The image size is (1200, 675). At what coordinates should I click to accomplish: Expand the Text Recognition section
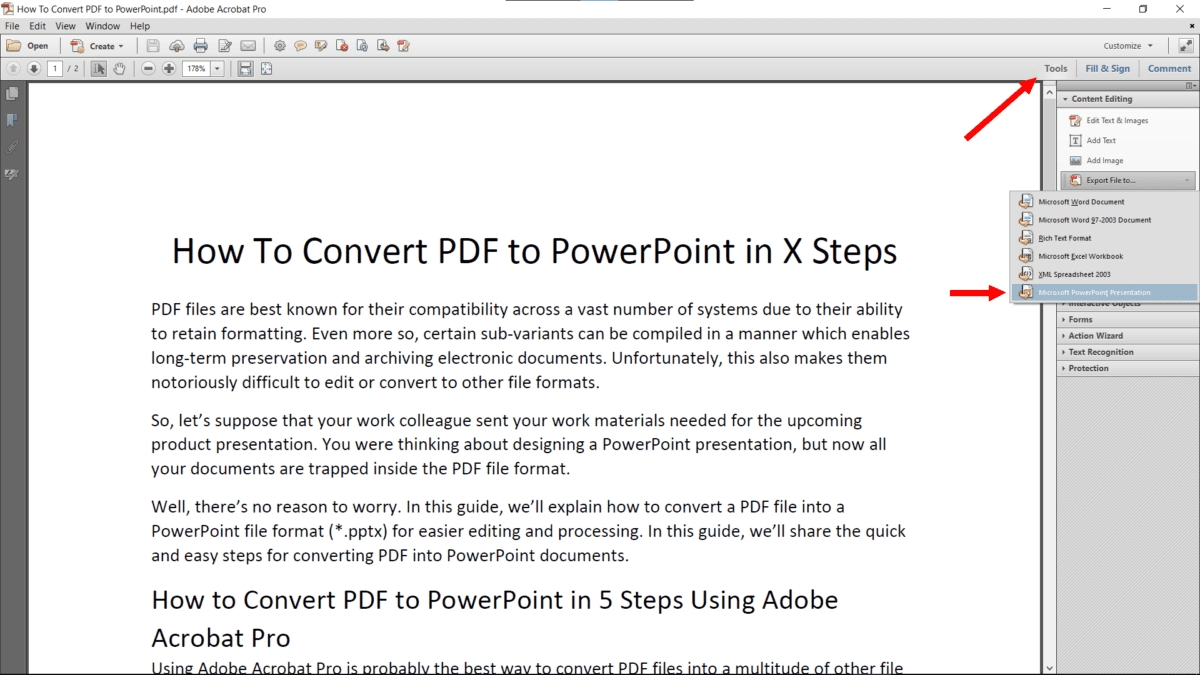click(1128, 352)
